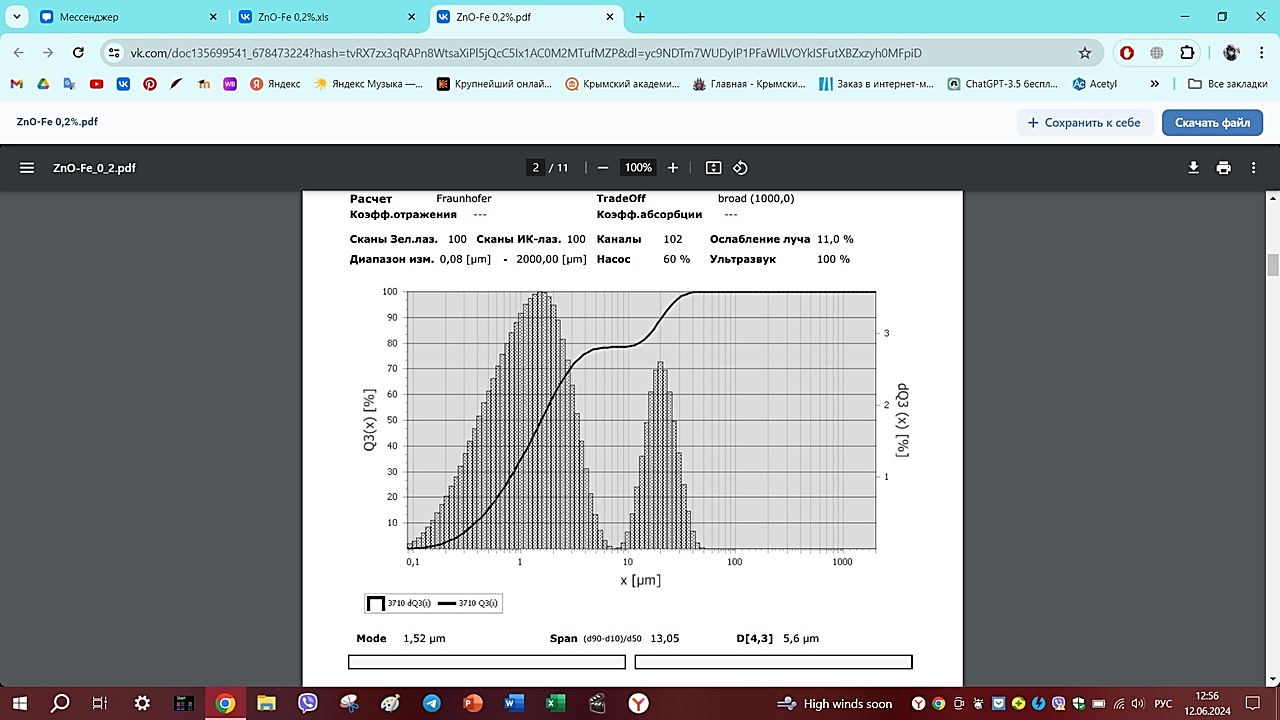Open Все закладки folder
1280x720 pixels.
[x=1229, y=84]
